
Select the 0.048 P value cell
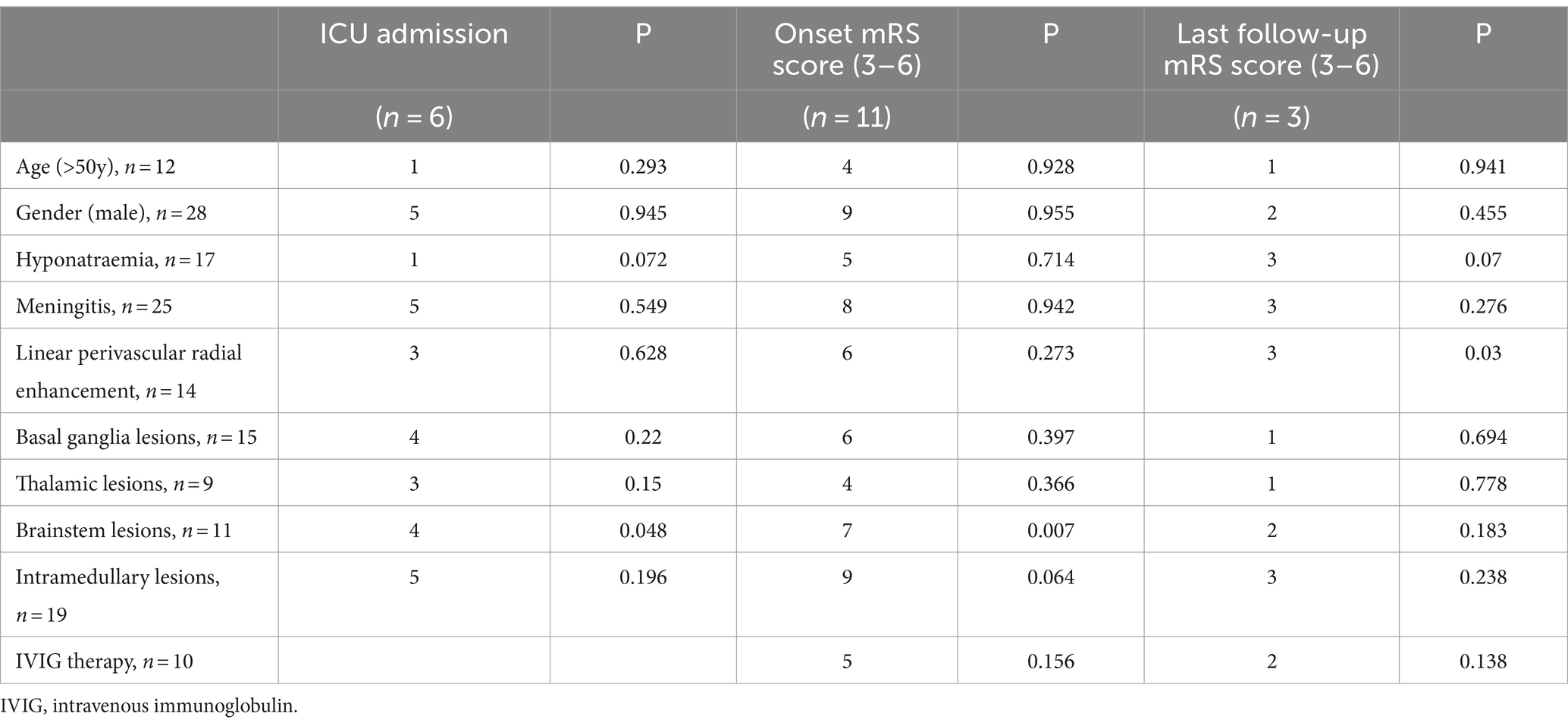[x=643, y=530]
